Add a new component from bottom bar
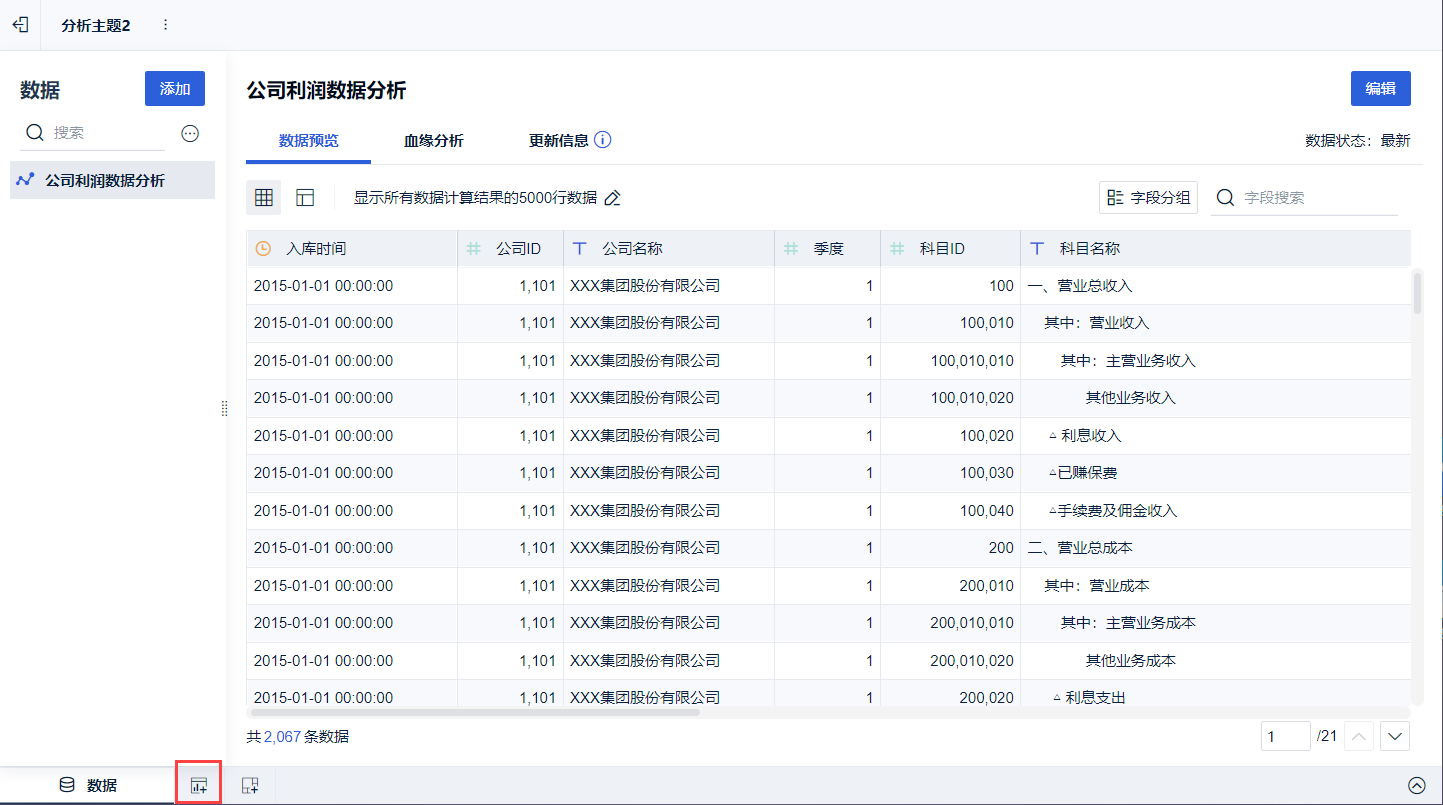The width and height of the screenshot is (1443, 805). click(199, 785)
